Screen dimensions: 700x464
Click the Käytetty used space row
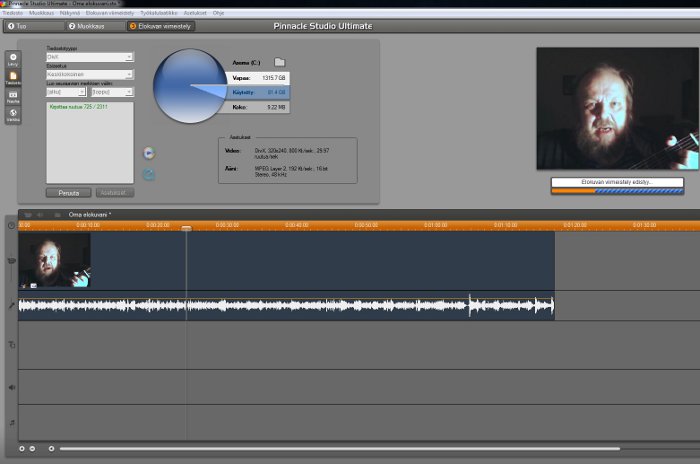[258, 92]
